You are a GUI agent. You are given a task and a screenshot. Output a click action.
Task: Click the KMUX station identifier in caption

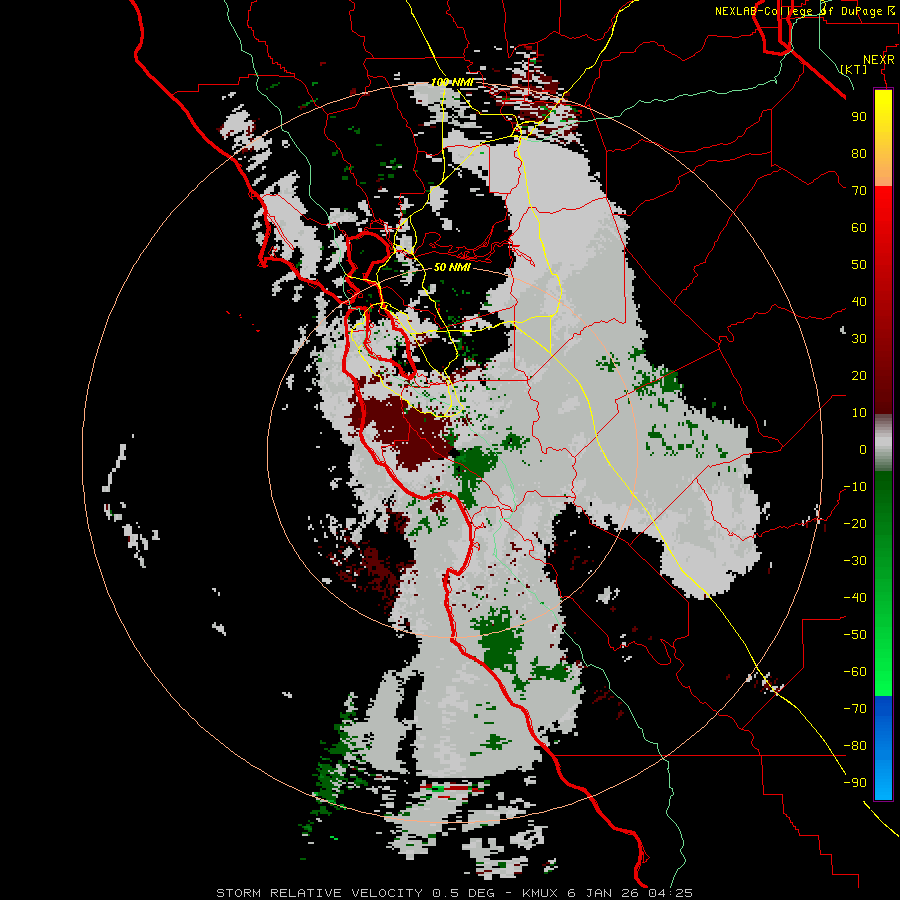click(541, 893)
